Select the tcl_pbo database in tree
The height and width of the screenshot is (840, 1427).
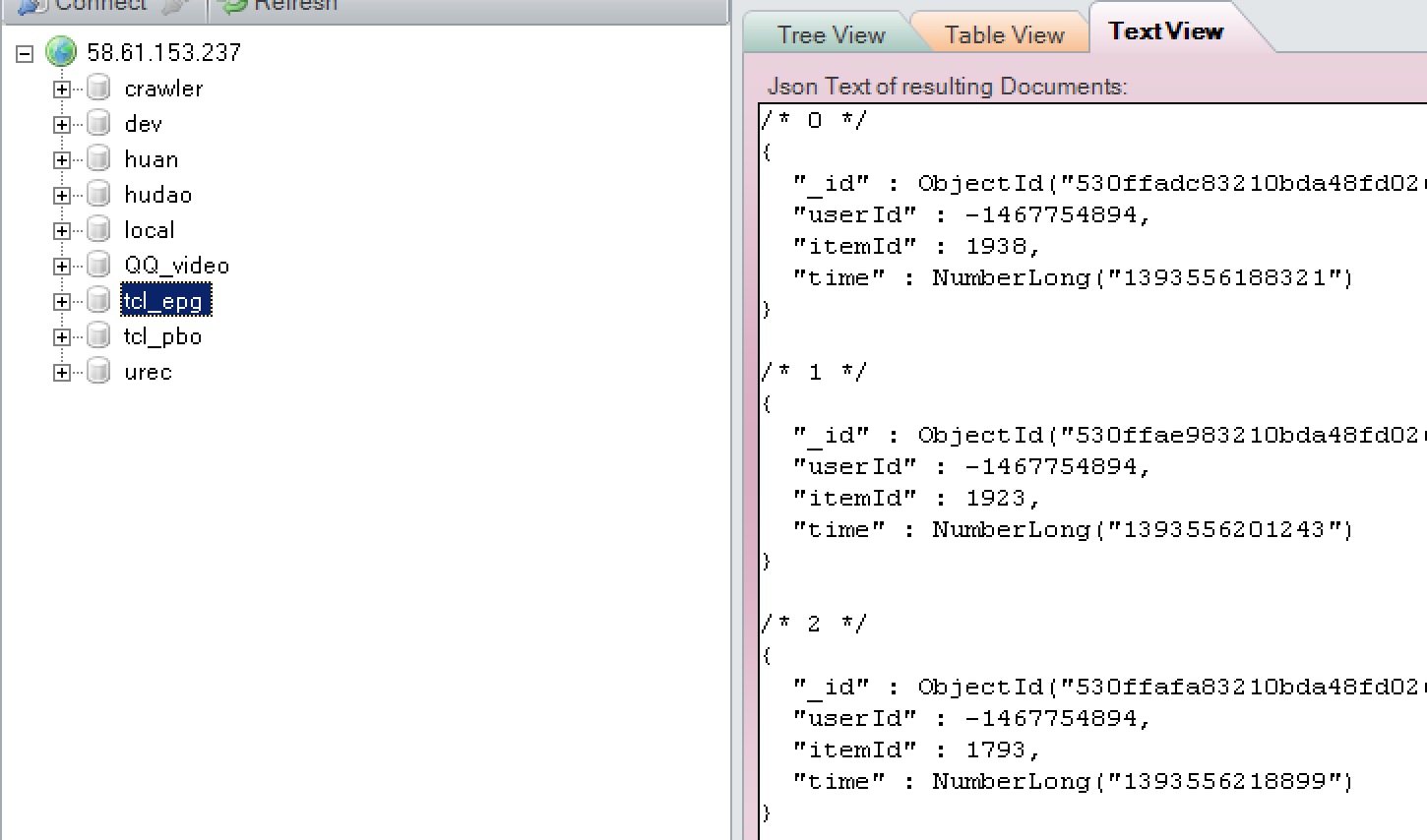(162, 336)
